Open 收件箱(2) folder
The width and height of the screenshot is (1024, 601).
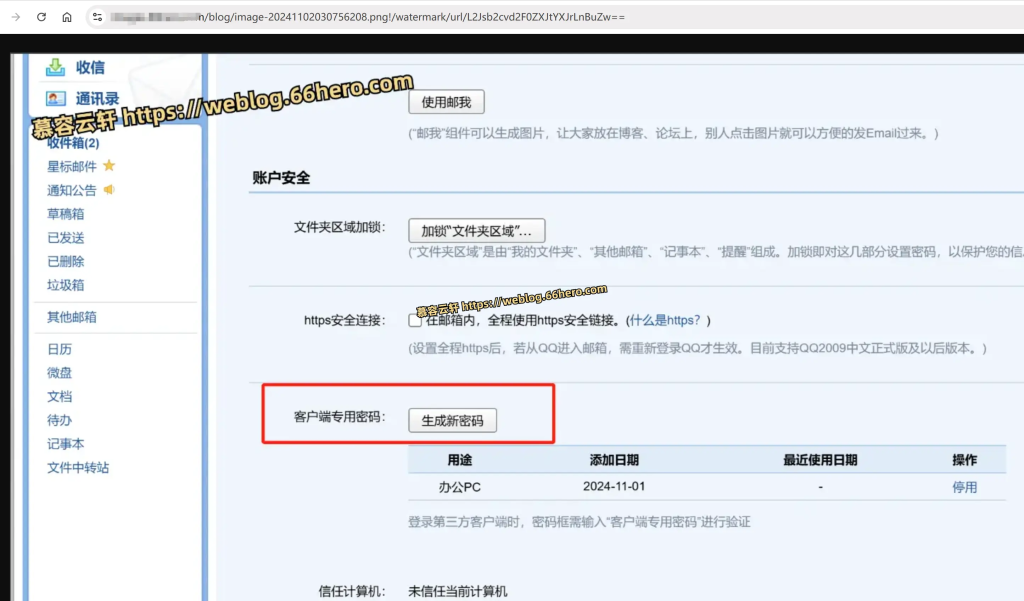pos(73,143)
